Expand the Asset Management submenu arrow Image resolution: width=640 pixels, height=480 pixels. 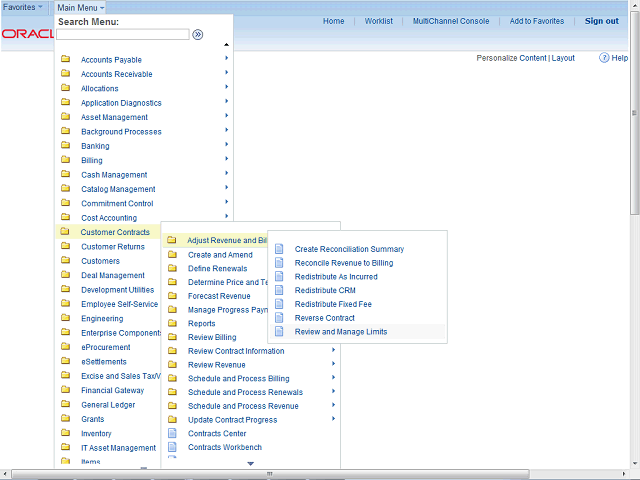coord(227,116)
